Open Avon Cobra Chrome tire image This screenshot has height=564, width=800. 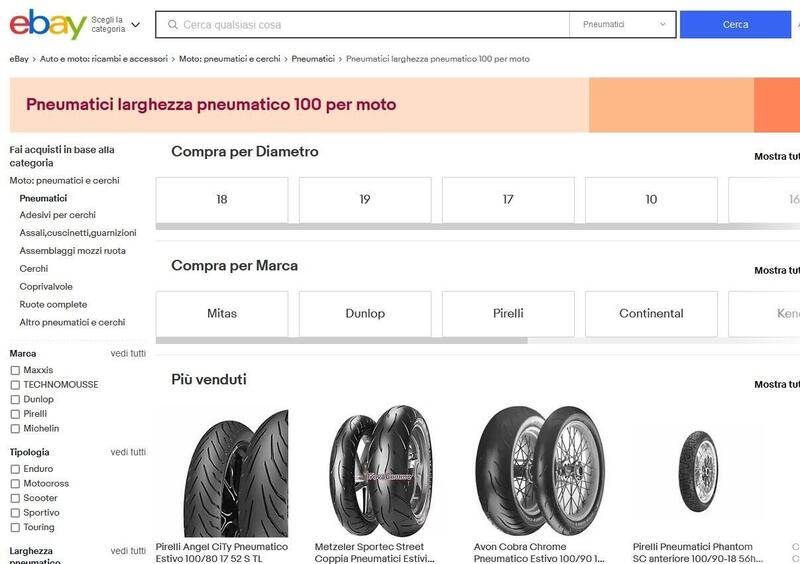point(540,472)
